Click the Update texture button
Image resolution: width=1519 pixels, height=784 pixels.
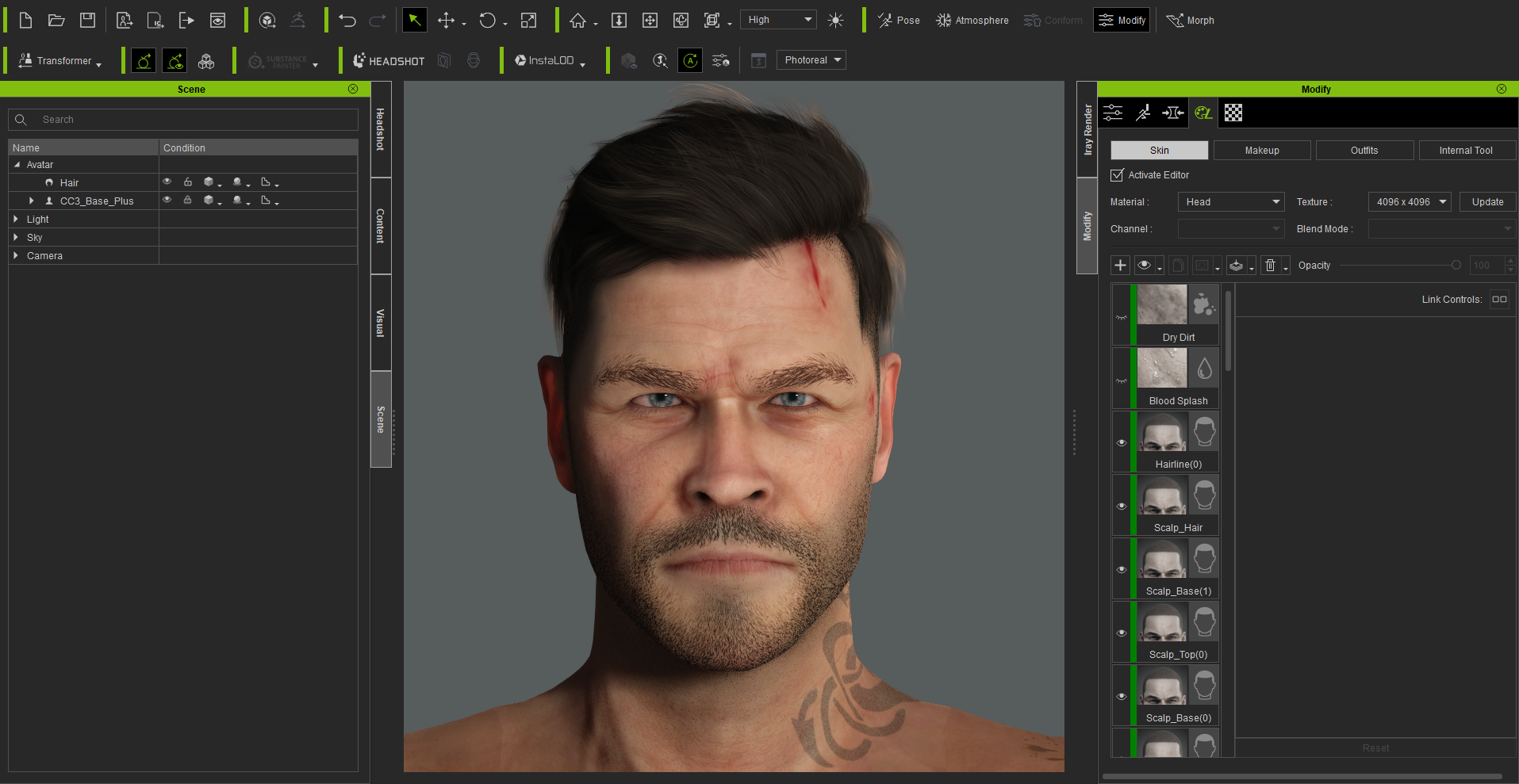[1488, 202]
